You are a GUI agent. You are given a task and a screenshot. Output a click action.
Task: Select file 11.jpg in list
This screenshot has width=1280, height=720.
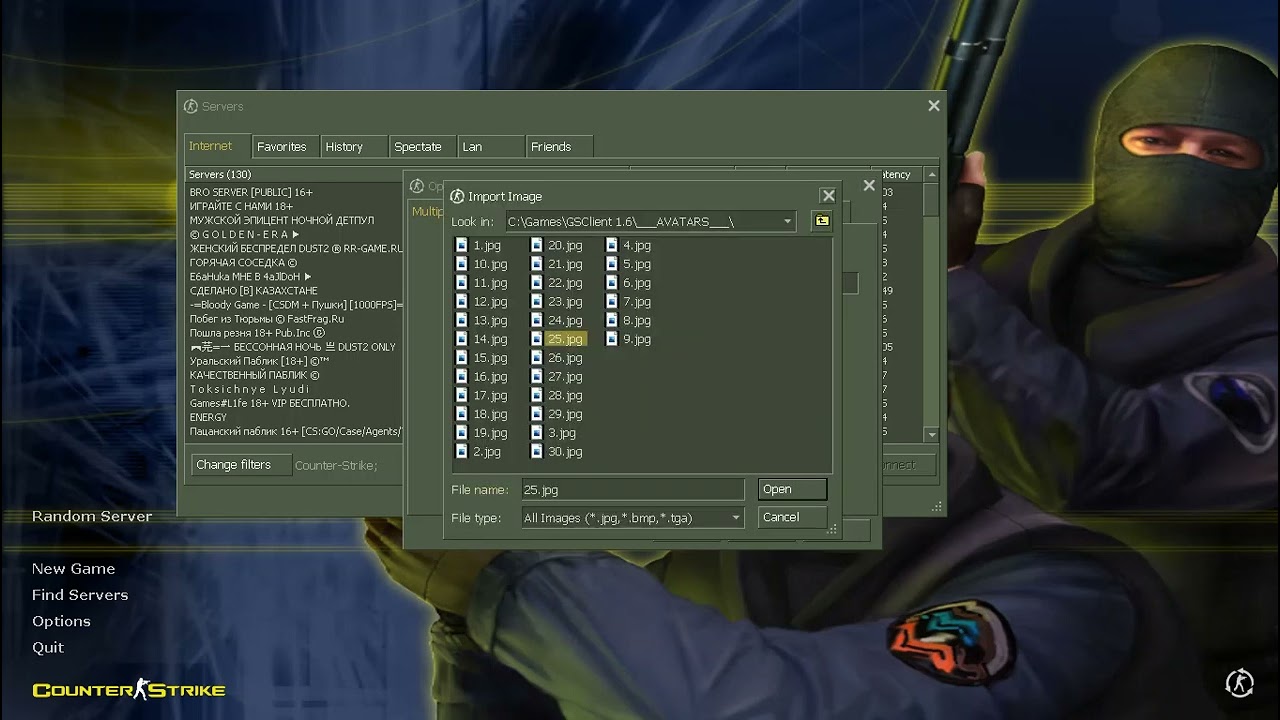click(x=490, y=283)
